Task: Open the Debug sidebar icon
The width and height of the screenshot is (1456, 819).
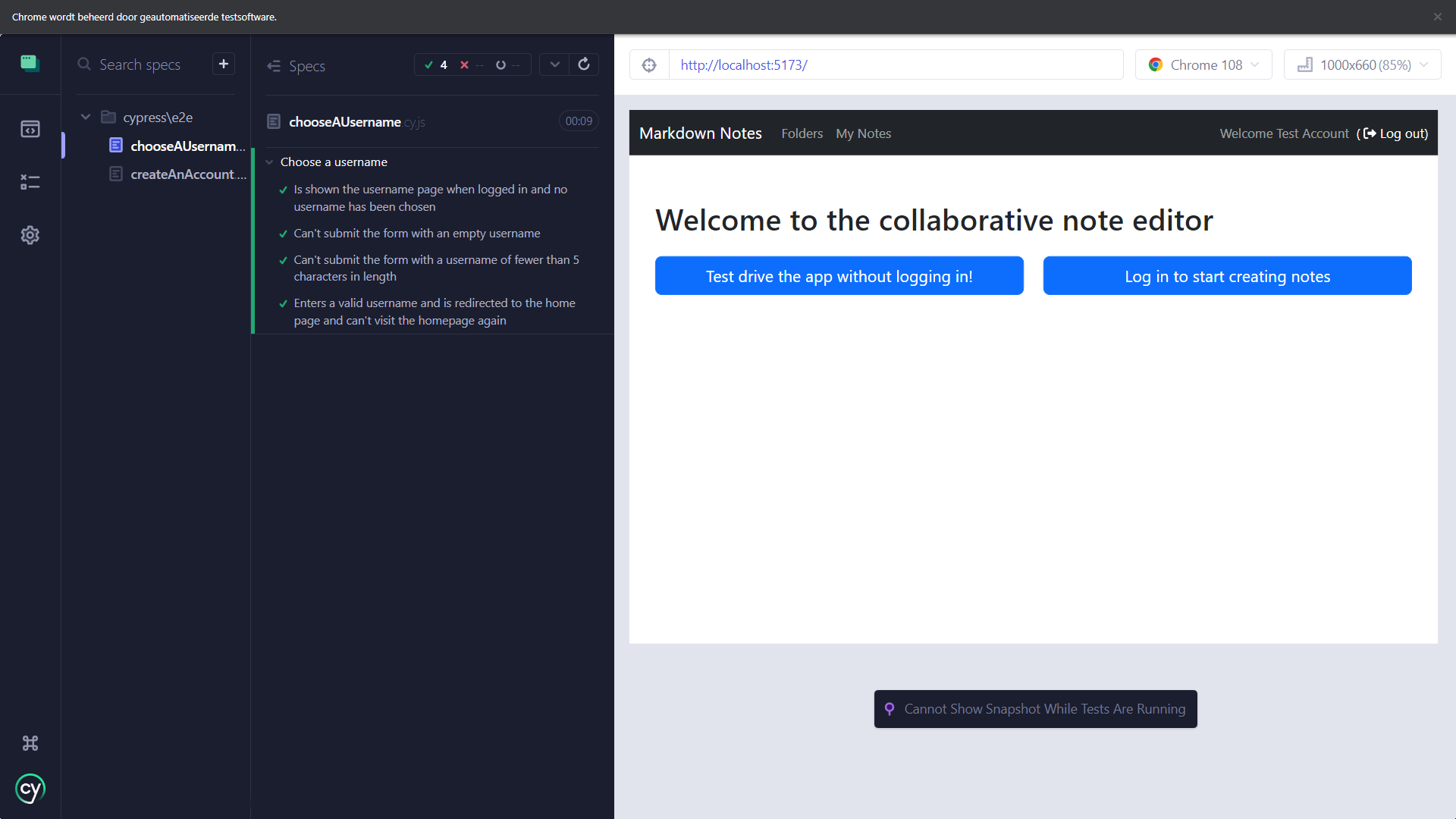Action: 30,182
